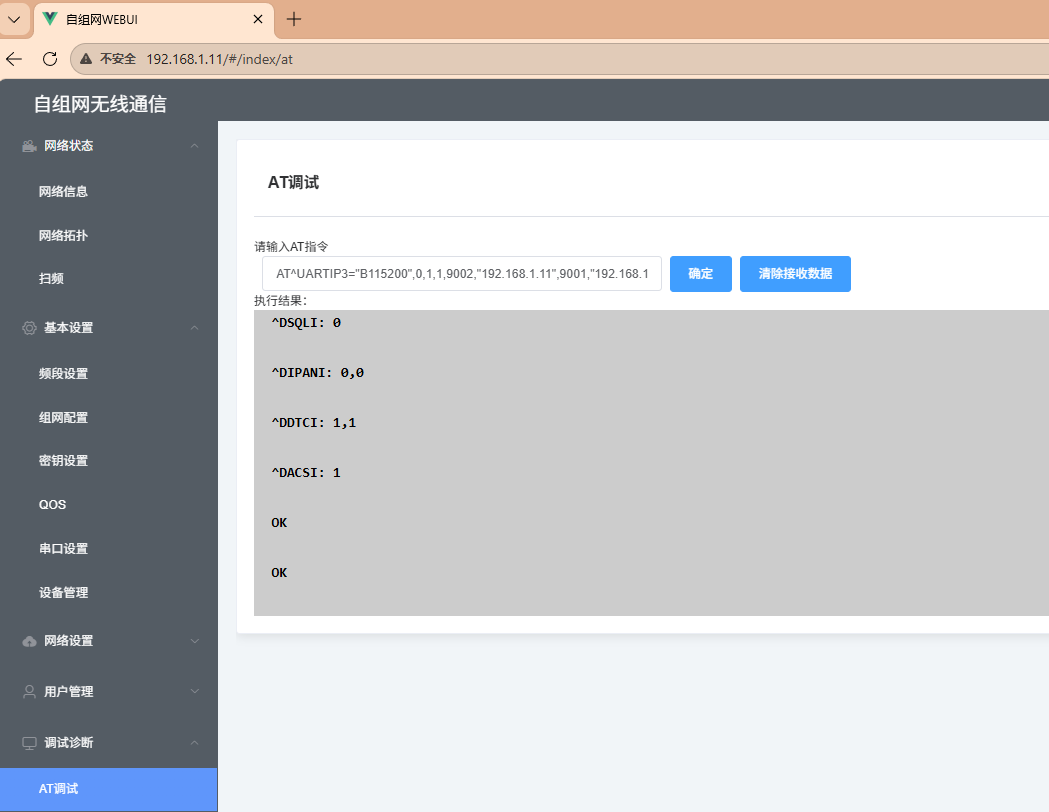Close the 自组网WEBUI tab
The image size is (1049, 812).
258,19
